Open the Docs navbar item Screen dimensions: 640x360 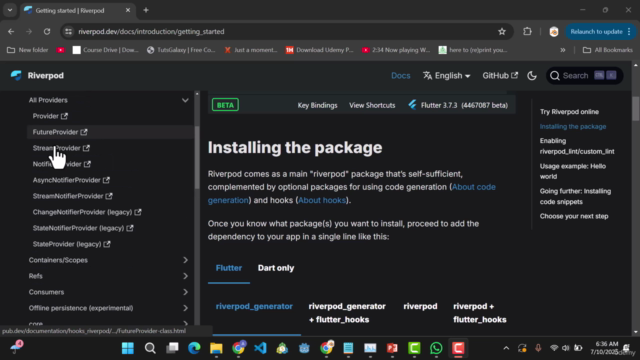[x=400, y=76]
